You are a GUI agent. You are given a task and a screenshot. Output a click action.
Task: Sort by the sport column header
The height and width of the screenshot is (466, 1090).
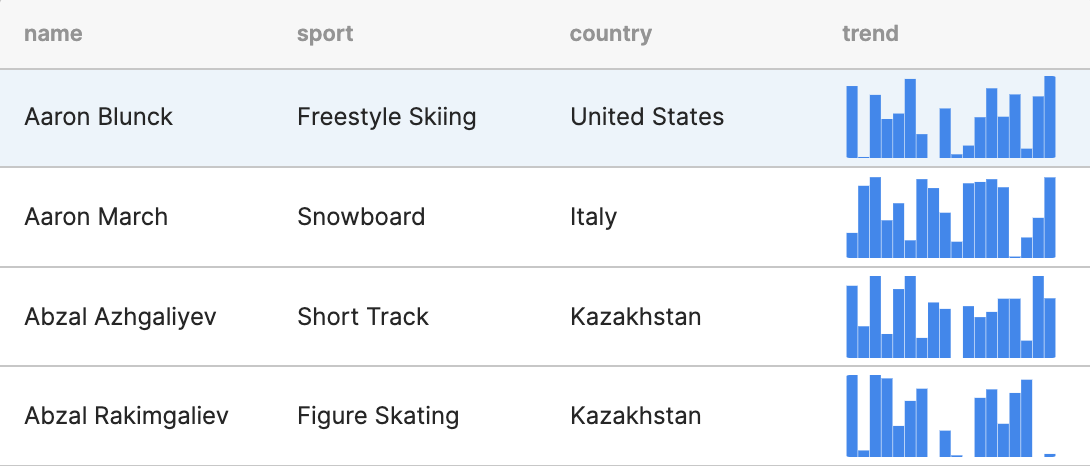325,33
